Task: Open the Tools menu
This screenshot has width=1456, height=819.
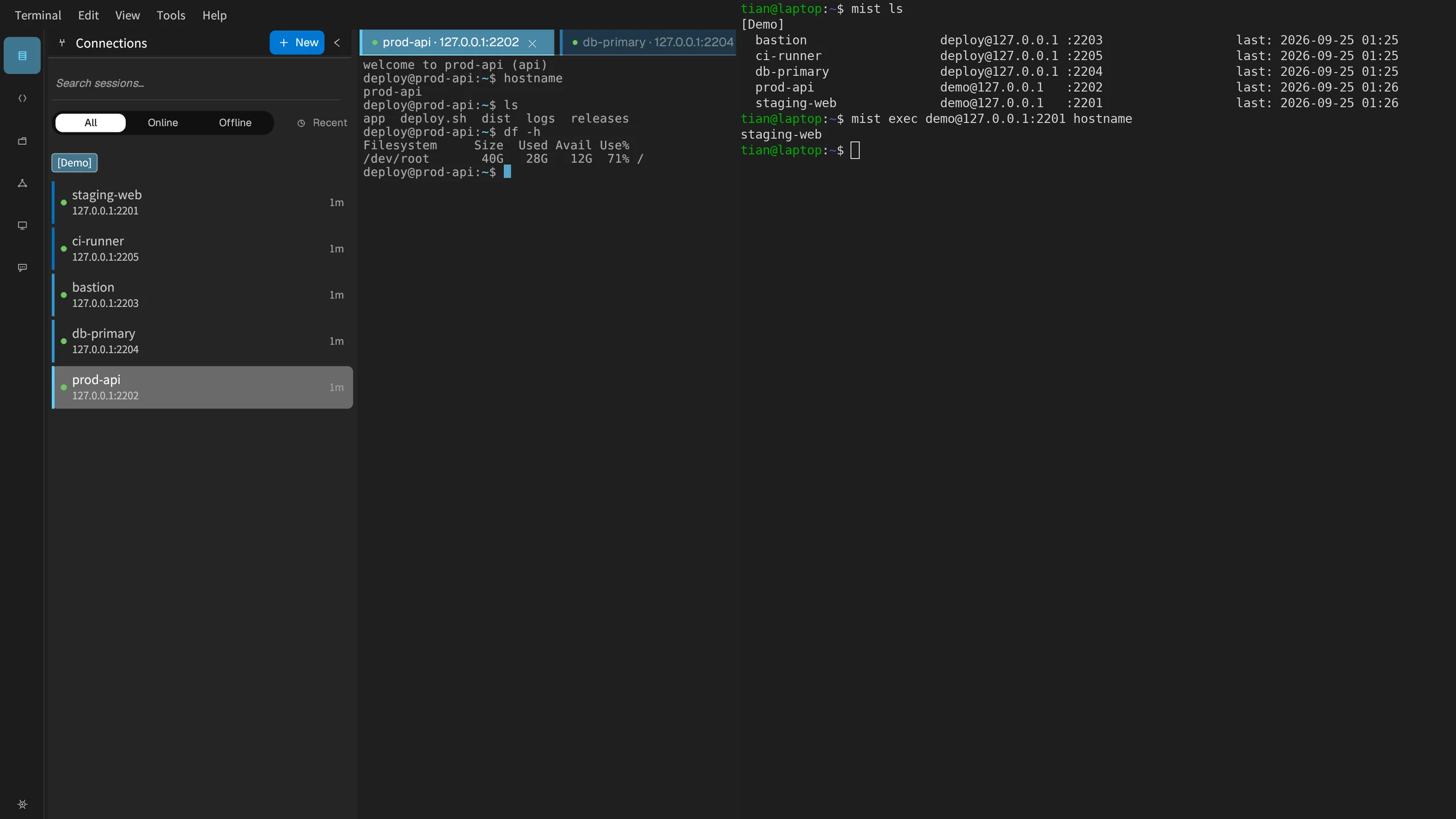Action: pos(171,15)
